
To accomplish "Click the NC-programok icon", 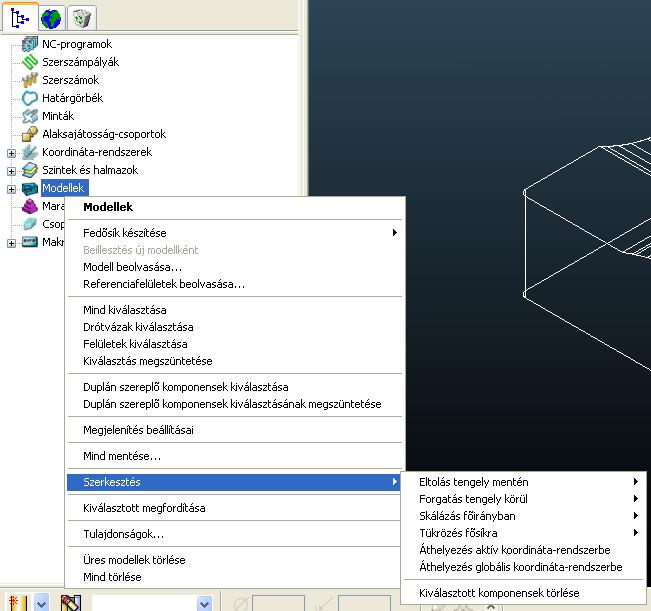I will click(x=29, y=44).
